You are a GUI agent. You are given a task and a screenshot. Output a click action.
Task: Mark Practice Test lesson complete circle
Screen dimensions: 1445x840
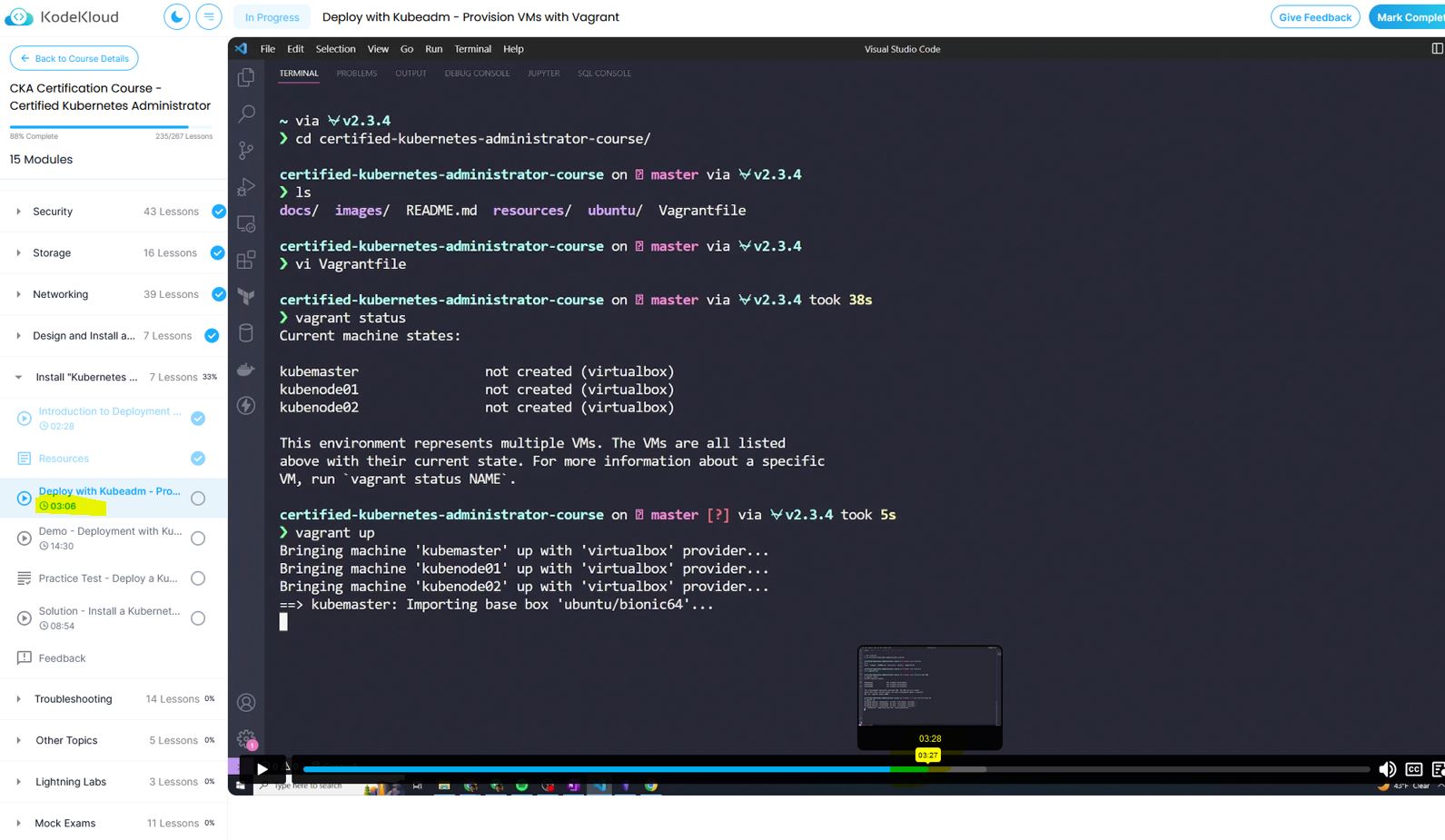[x=198, y=578]
